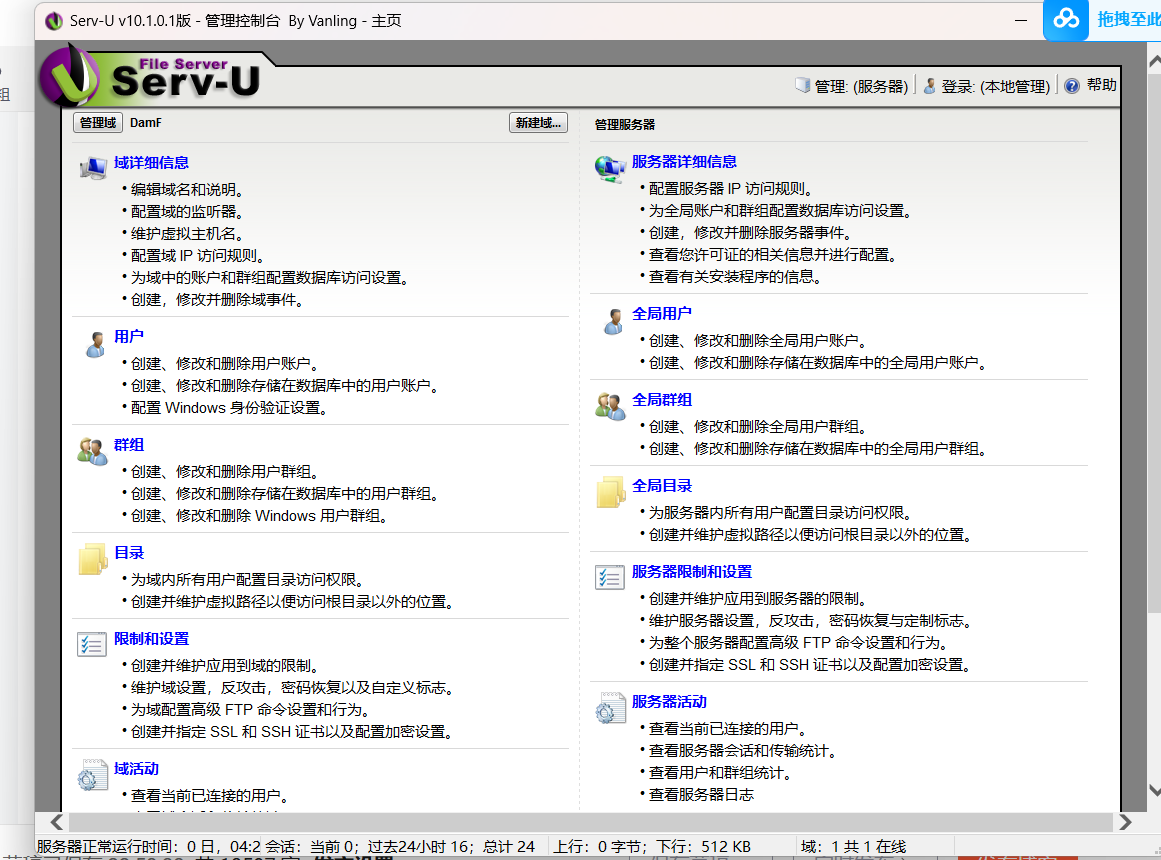Viewport: 1161px width, 860px height.
Task: Click the Global Directories folder icon
Action: [x=611, y=493]
